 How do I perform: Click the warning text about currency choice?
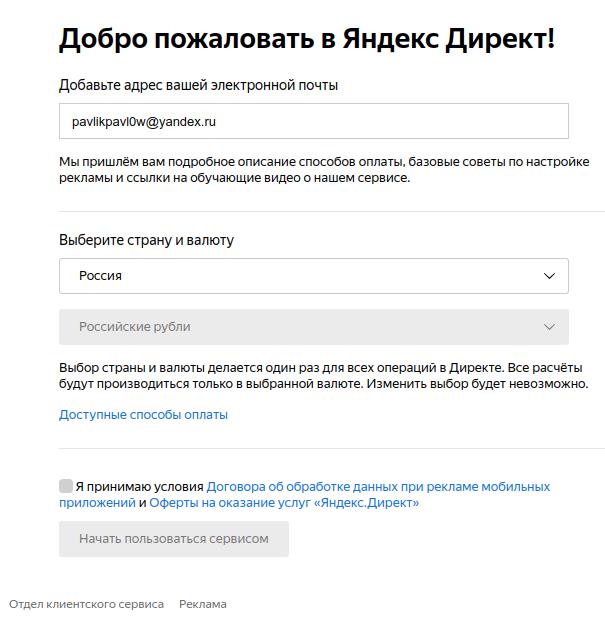point(324,376)
